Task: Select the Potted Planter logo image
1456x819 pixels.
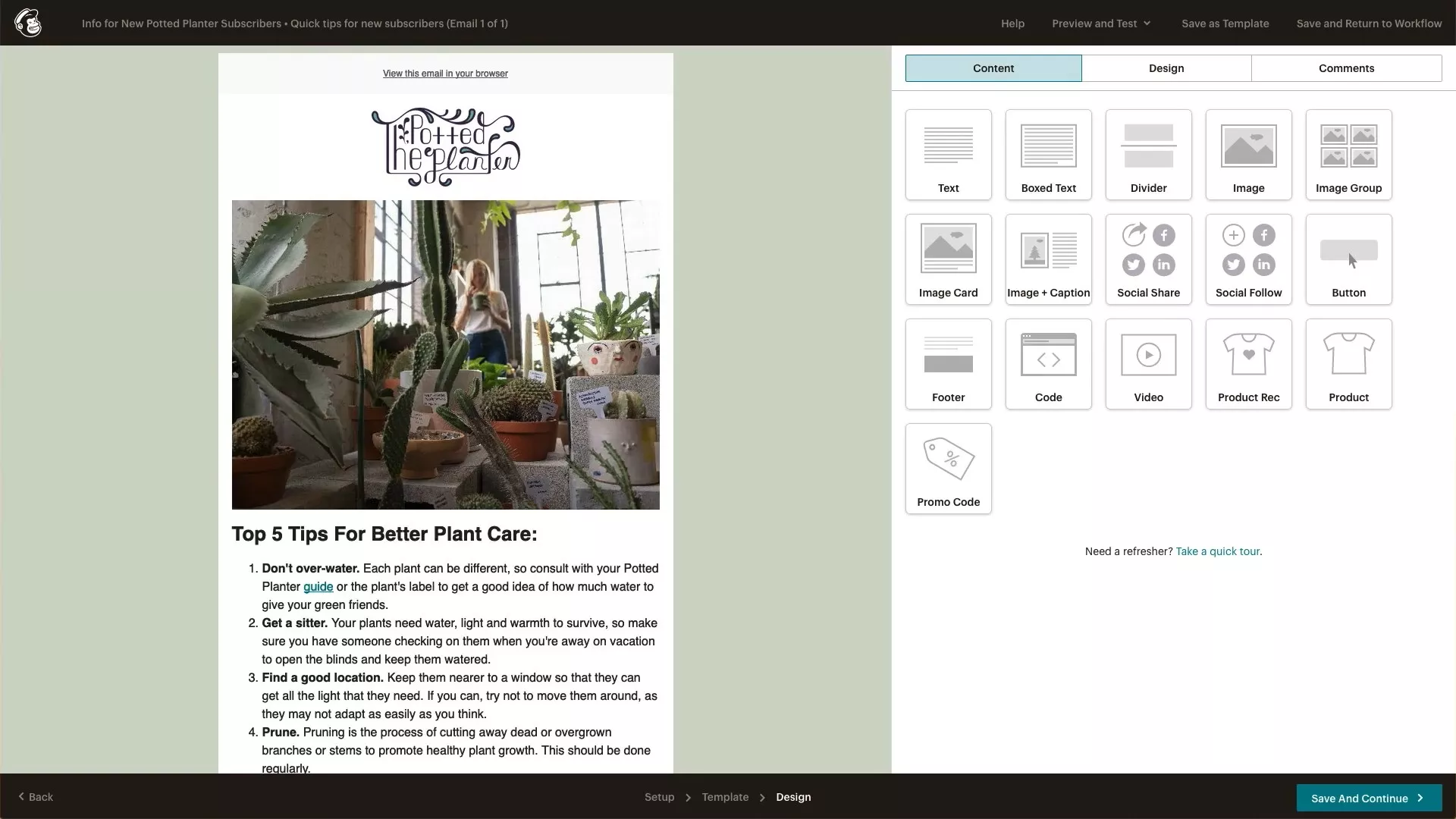Action: (x=445, y=147)
